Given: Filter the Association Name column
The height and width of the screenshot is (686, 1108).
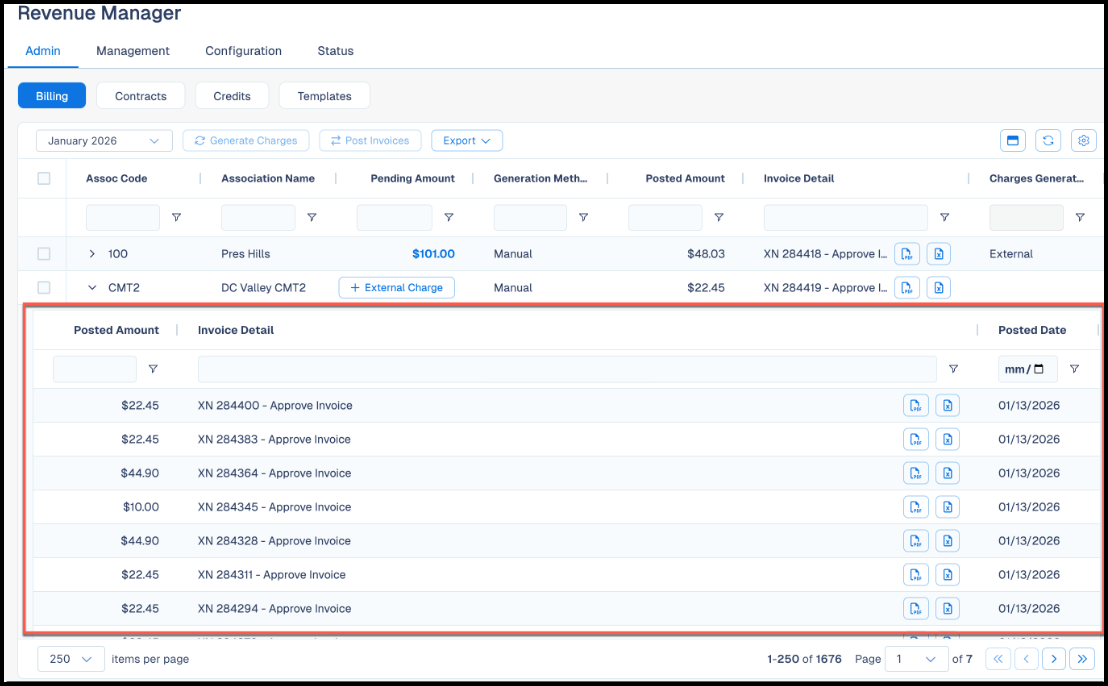Looking at the screenshot, I should click(312, 218).
